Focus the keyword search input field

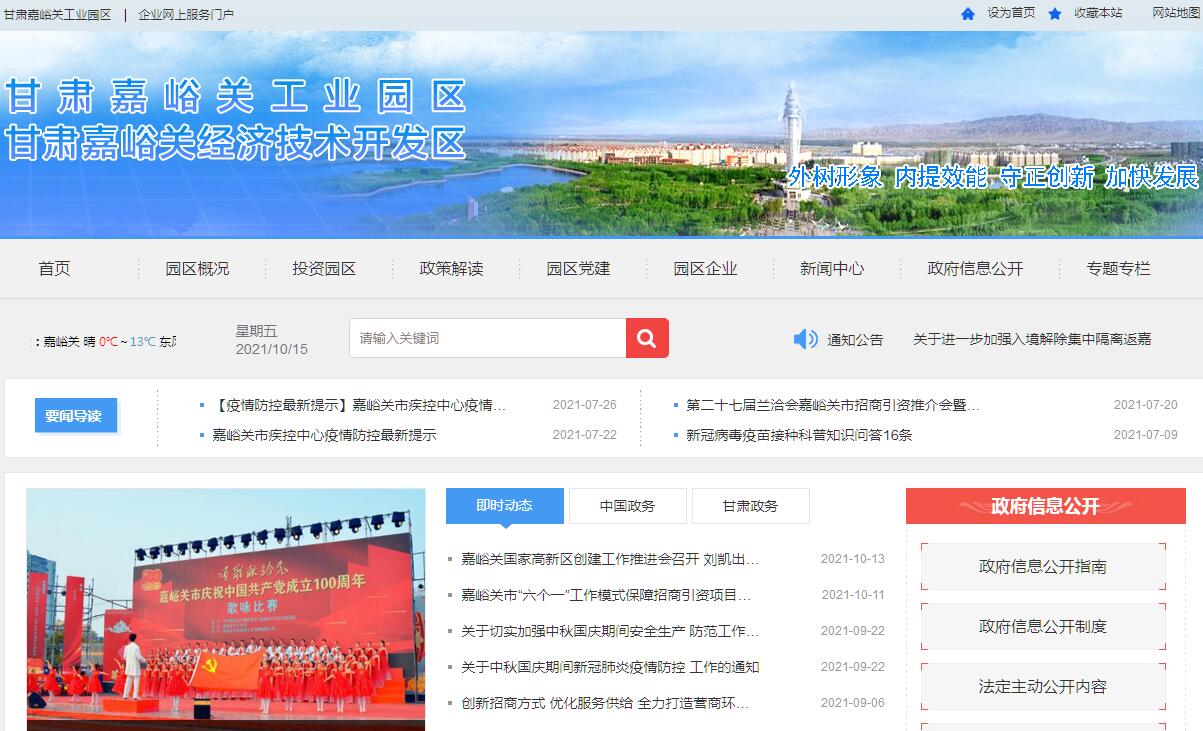click(x=488, y=338)
